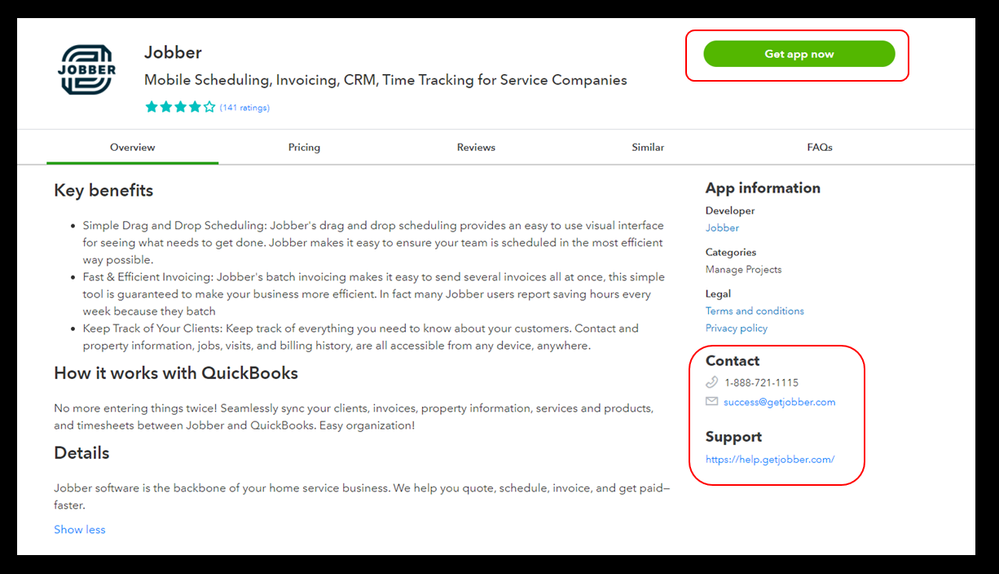Screen dimensions: 999x574
Task: Click the phone icon under Contact
Action: click(712, 382)
